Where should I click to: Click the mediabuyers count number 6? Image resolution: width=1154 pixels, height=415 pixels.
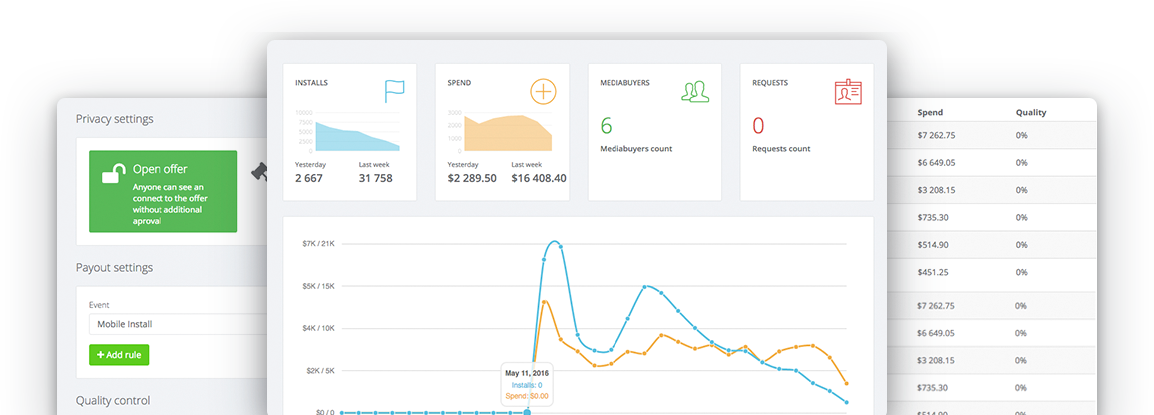pyautogui.click(x=606, y=125)
